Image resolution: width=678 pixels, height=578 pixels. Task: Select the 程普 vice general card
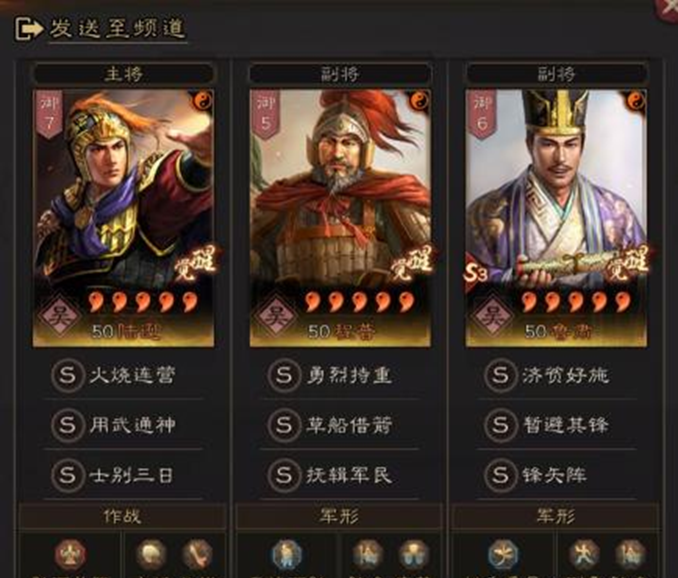[x=340, y=218]
